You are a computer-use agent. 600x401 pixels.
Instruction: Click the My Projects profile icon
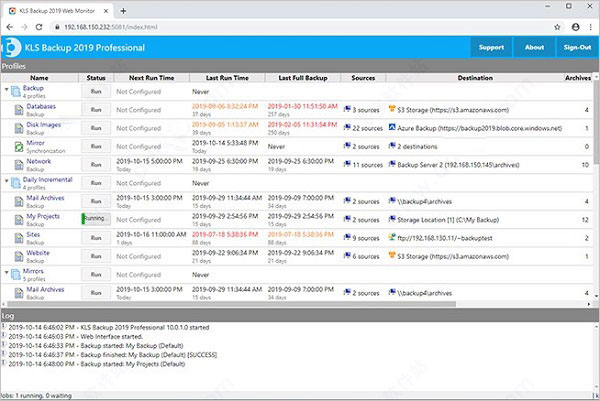click(19, 220)
